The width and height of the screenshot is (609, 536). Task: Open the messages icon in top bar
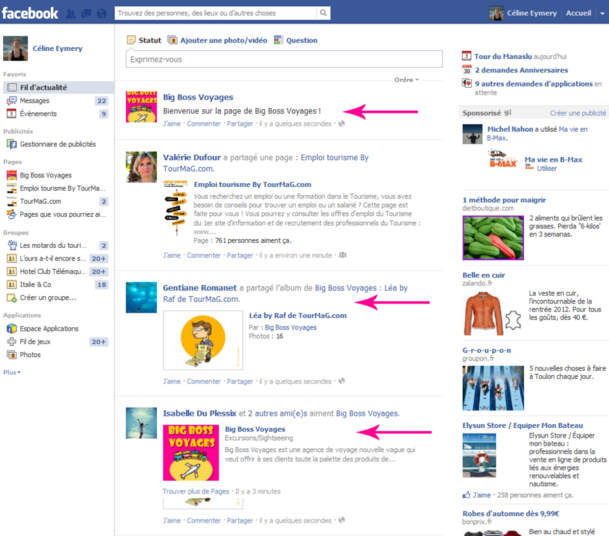[x=86, y=14]
